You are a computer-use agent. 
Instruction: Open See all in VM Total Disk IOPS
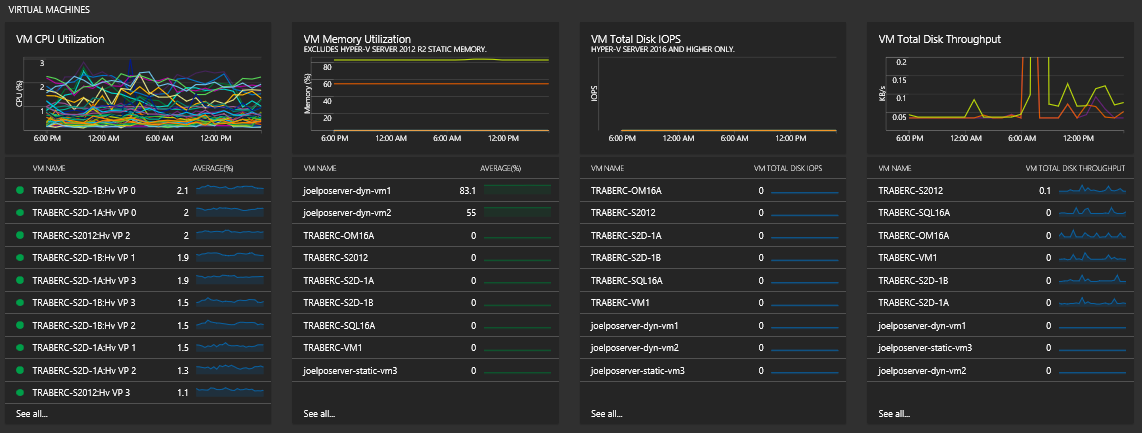click(x=606, y=413)
